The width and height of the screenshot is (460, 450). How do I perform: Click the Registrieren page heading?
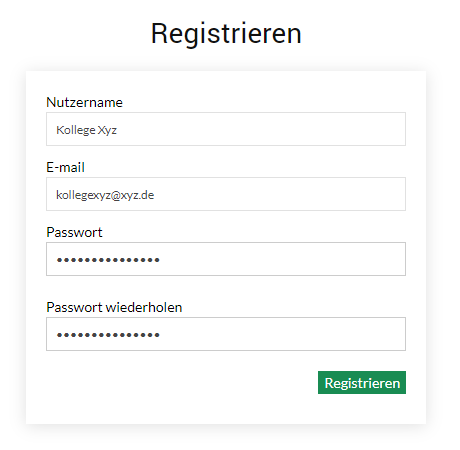(226, 33)
